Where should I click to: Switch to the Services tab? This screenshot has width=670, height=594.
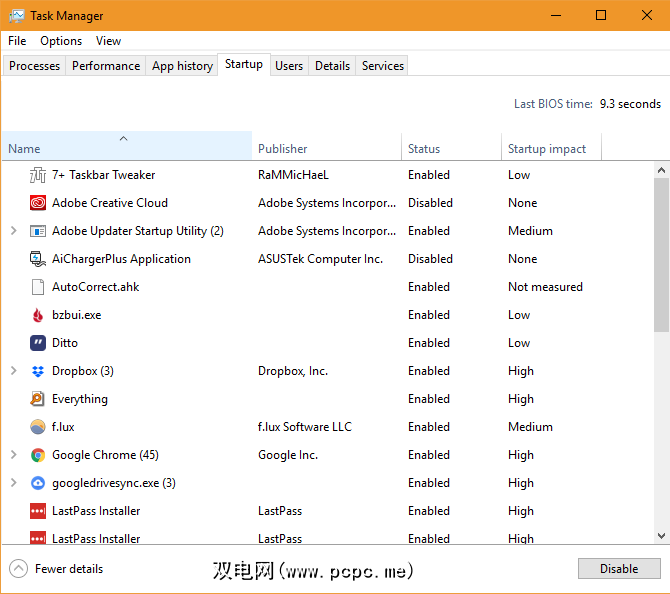click(x=382, y=66)
